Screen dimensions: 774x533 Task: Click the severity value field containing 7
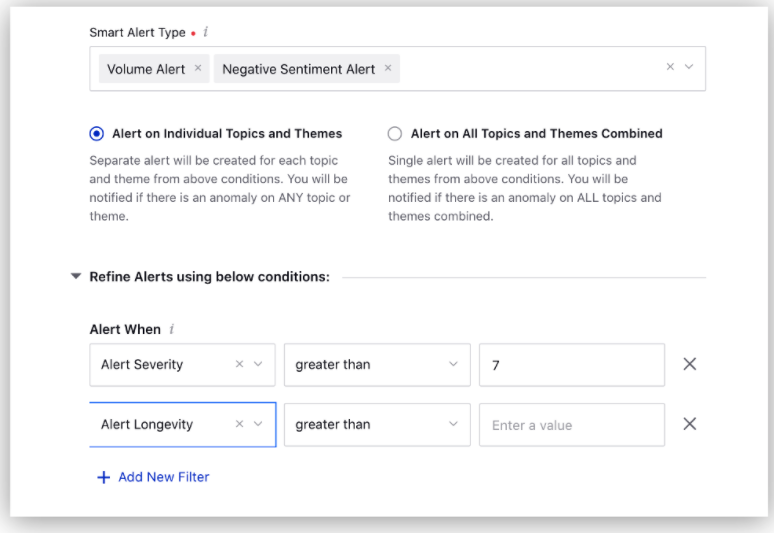click(571, 365)
